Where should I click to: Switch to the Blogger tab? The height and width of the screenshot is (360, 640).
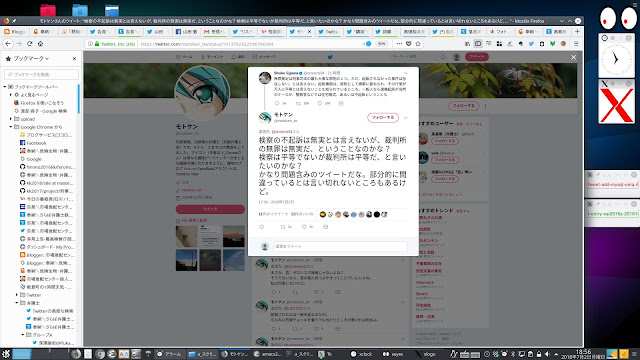coord(15,31)
